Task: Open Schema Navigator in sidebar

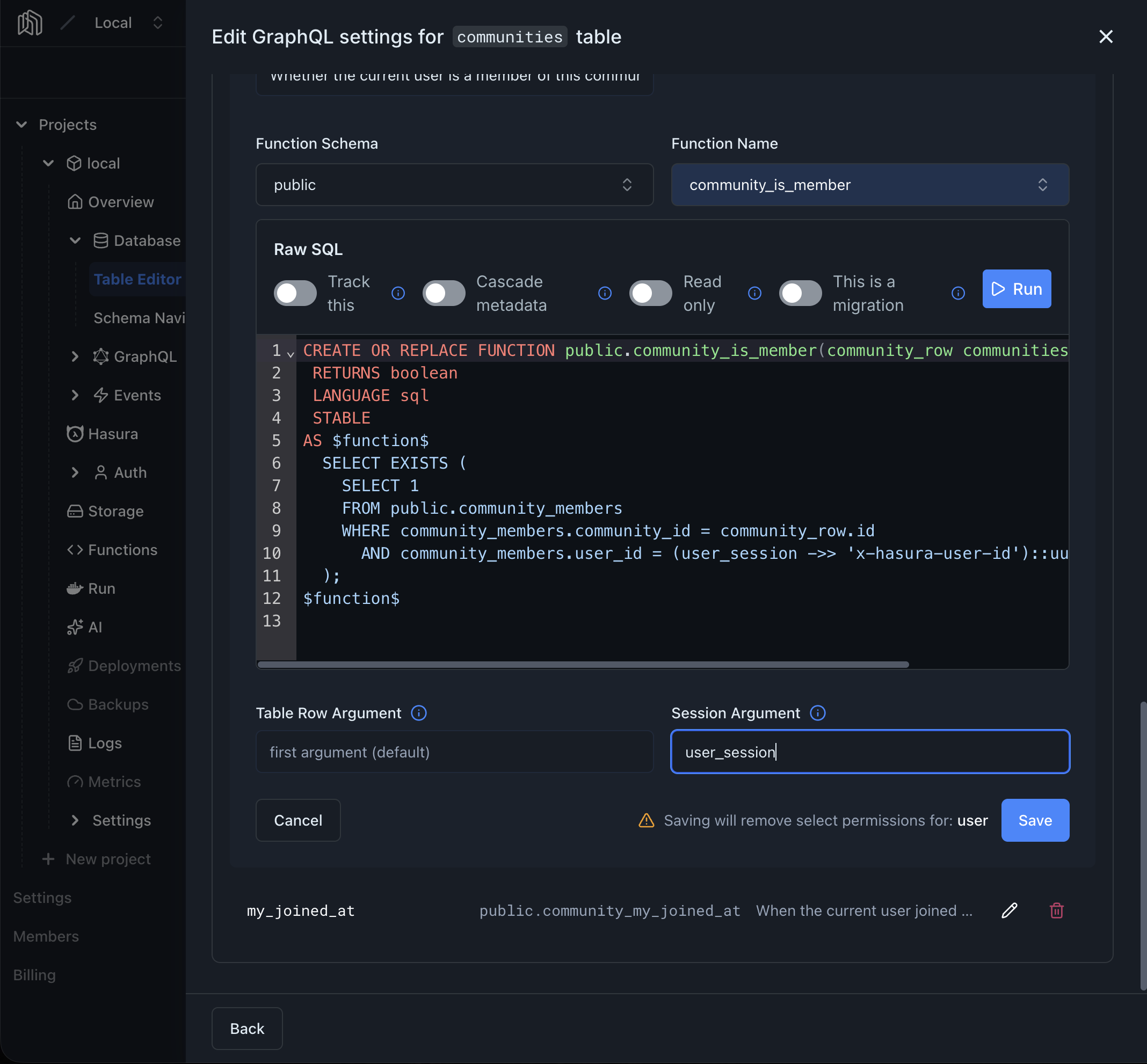Action: 139,318
